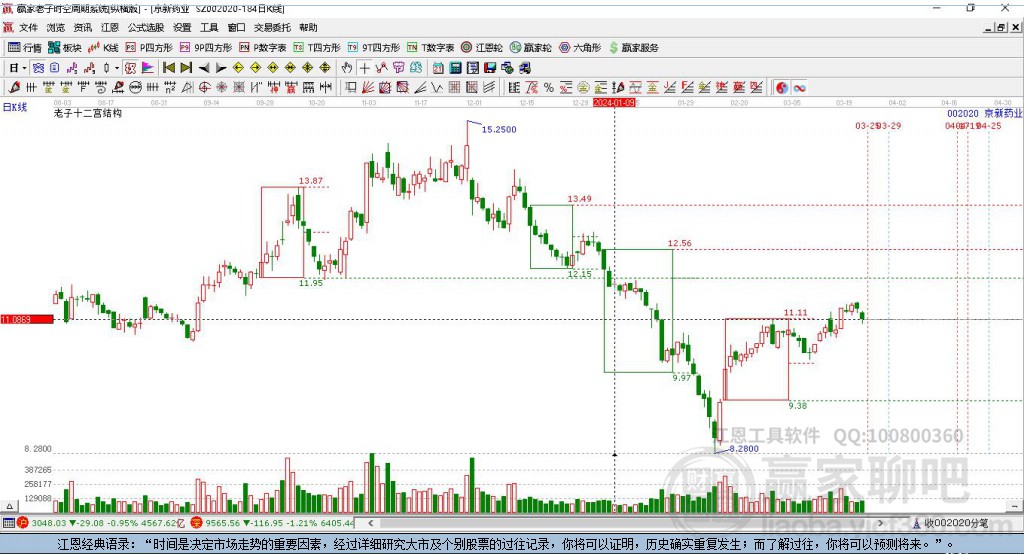Step chart right with black arrow
The width and height of the screenshot is (1024, 554).
pyautogui.click(x=221, y=68)
